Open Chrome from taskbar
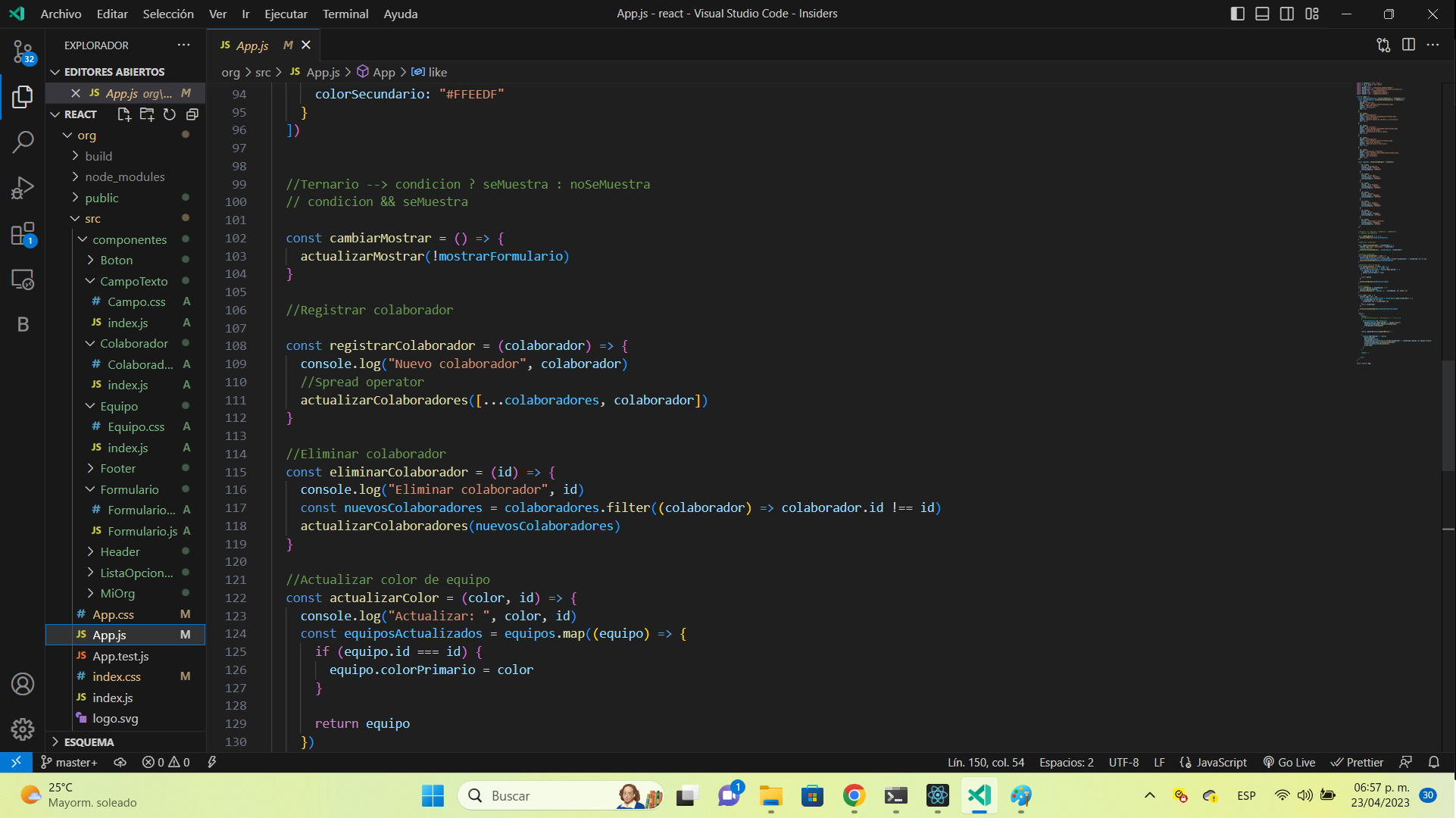 click(854, 795)
